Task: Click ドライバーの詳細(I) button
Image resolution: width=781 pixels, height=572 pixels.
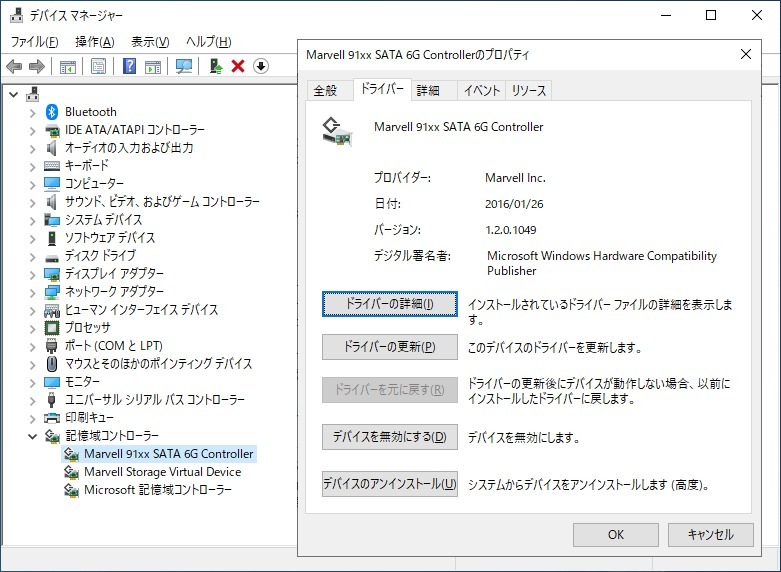Action: pos(390,303)
